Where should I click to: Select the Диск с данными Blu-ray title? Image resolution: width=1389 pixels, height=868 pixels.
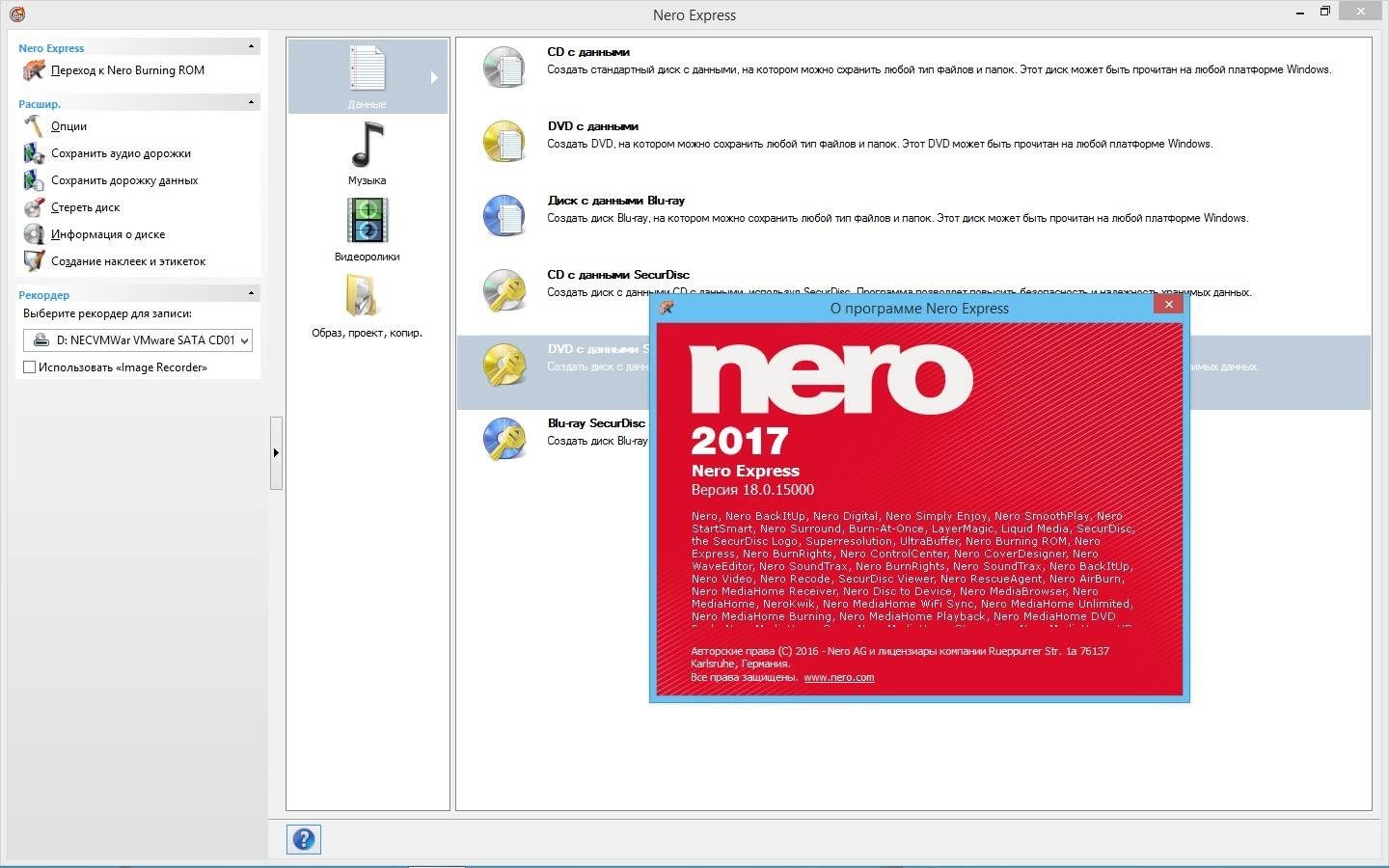pyautogui.click(x=616, y=201)
